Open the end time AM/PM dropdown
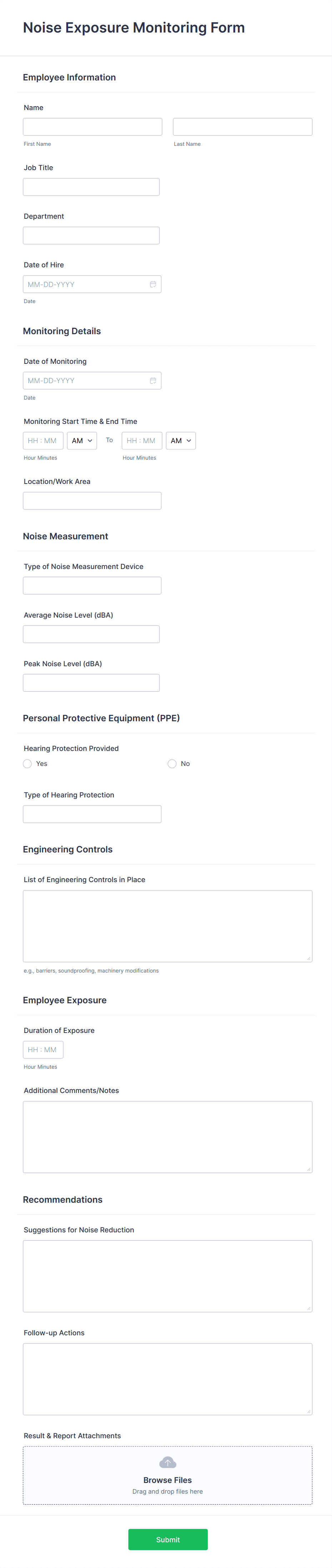332x1568 pixels. coord(181,440)
